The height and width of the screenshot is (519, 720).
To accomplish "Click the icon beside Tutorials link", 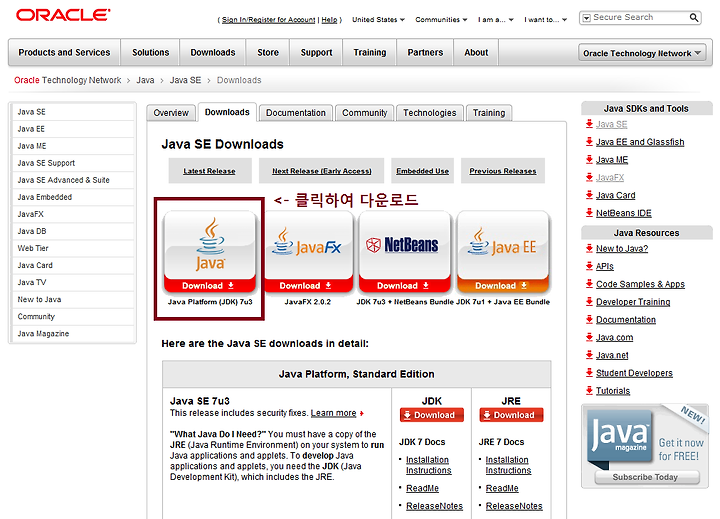I will click(589, 390).
